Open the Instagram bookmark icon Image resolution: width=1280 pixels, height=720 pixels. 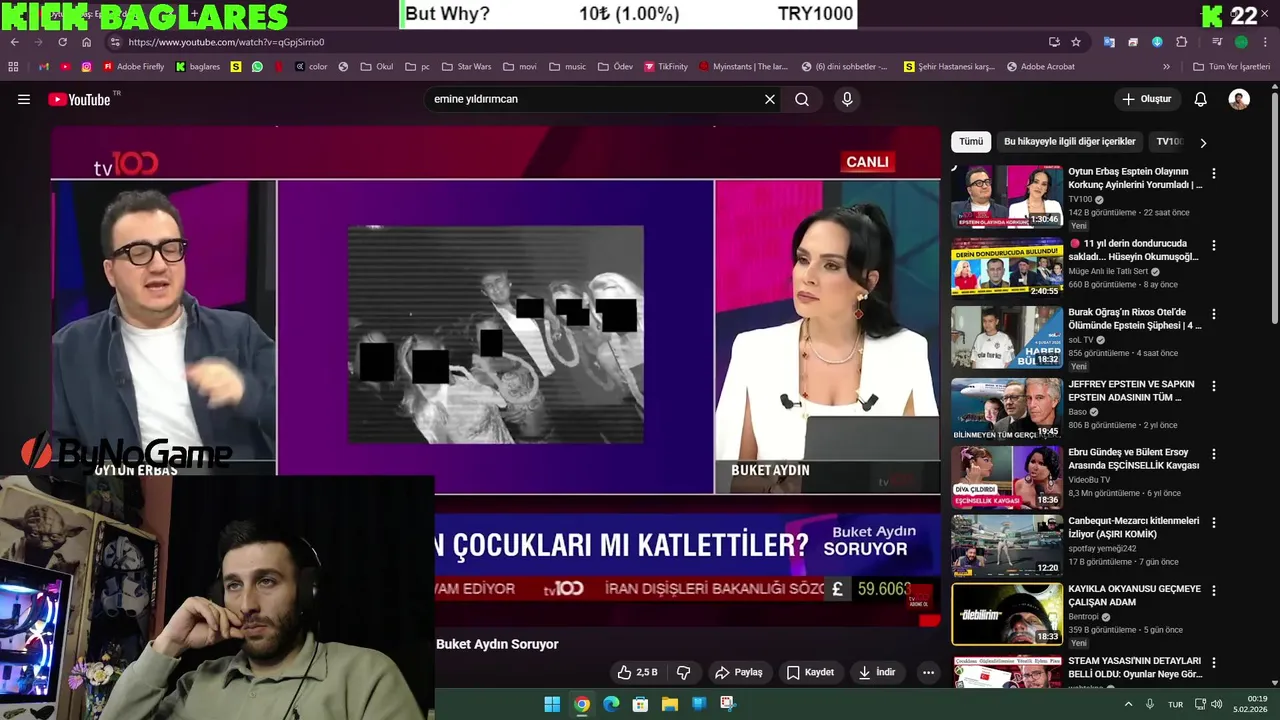[86, 67]
